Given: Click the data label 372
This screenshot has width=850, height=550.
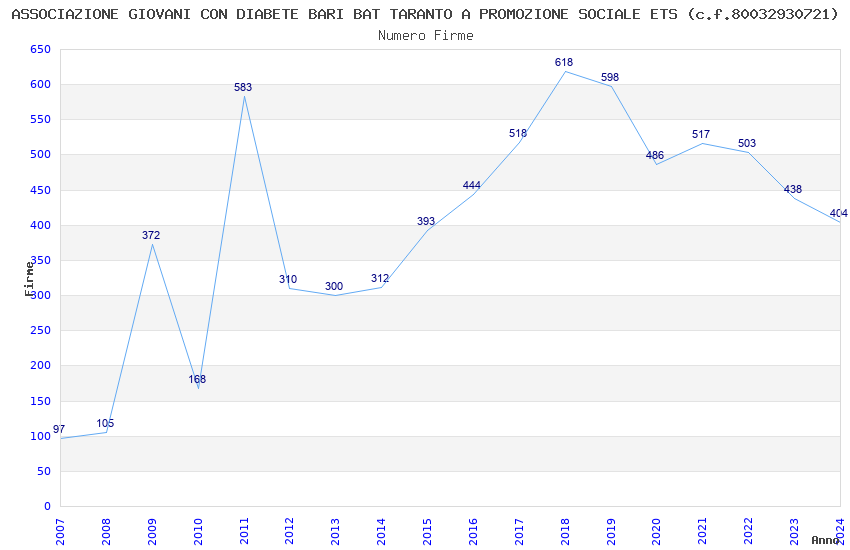Looking at the screenshot, I should tap(151, 235).
